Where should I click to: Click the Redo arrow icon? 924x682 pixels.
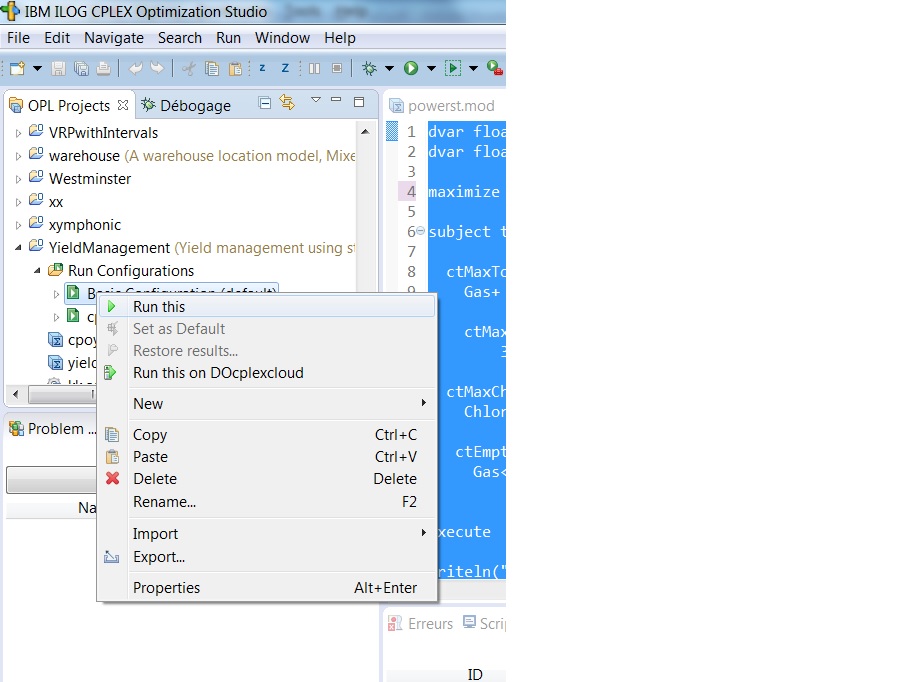[157, 68]
